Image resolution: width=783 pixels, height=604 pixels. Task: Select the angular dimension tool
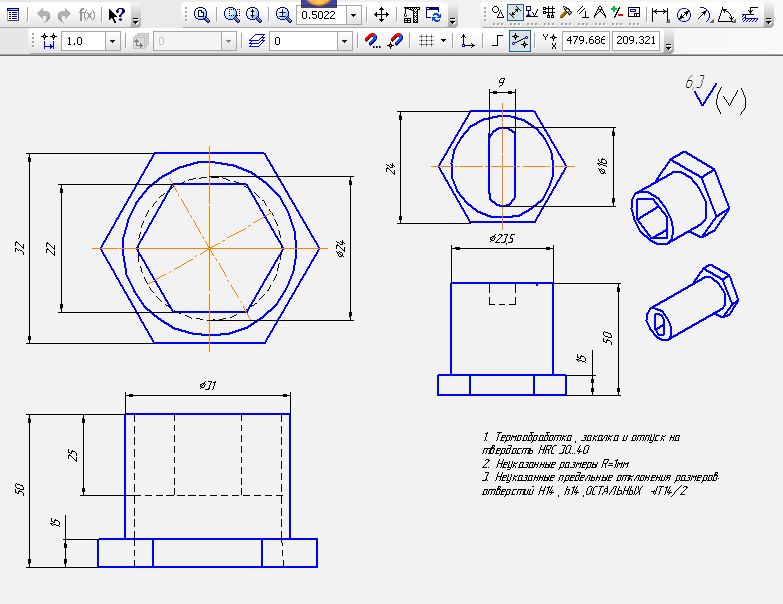point(727,15)
